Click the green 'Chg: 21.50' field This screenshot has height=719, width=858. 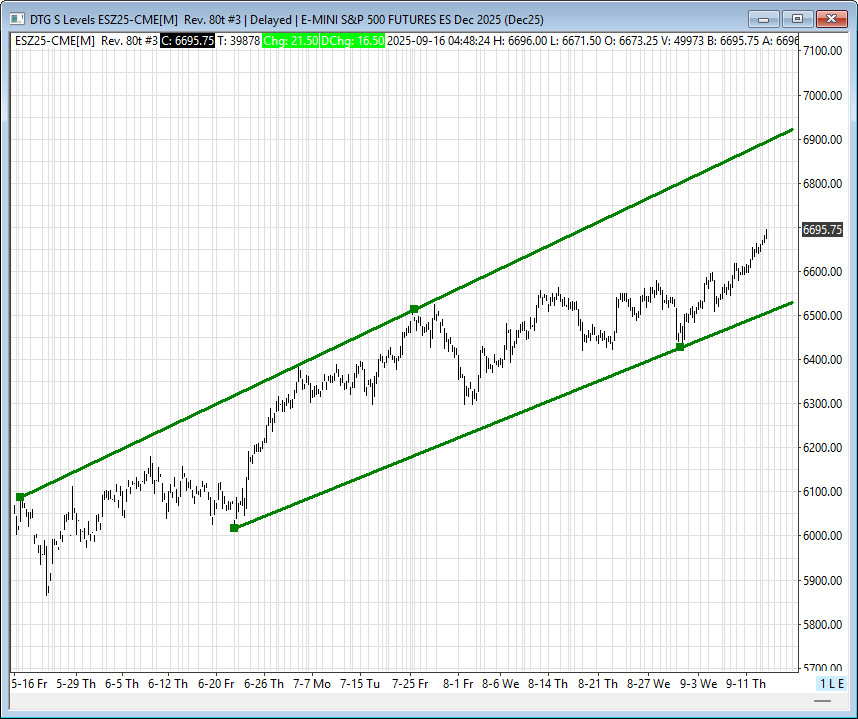point(290,41)
